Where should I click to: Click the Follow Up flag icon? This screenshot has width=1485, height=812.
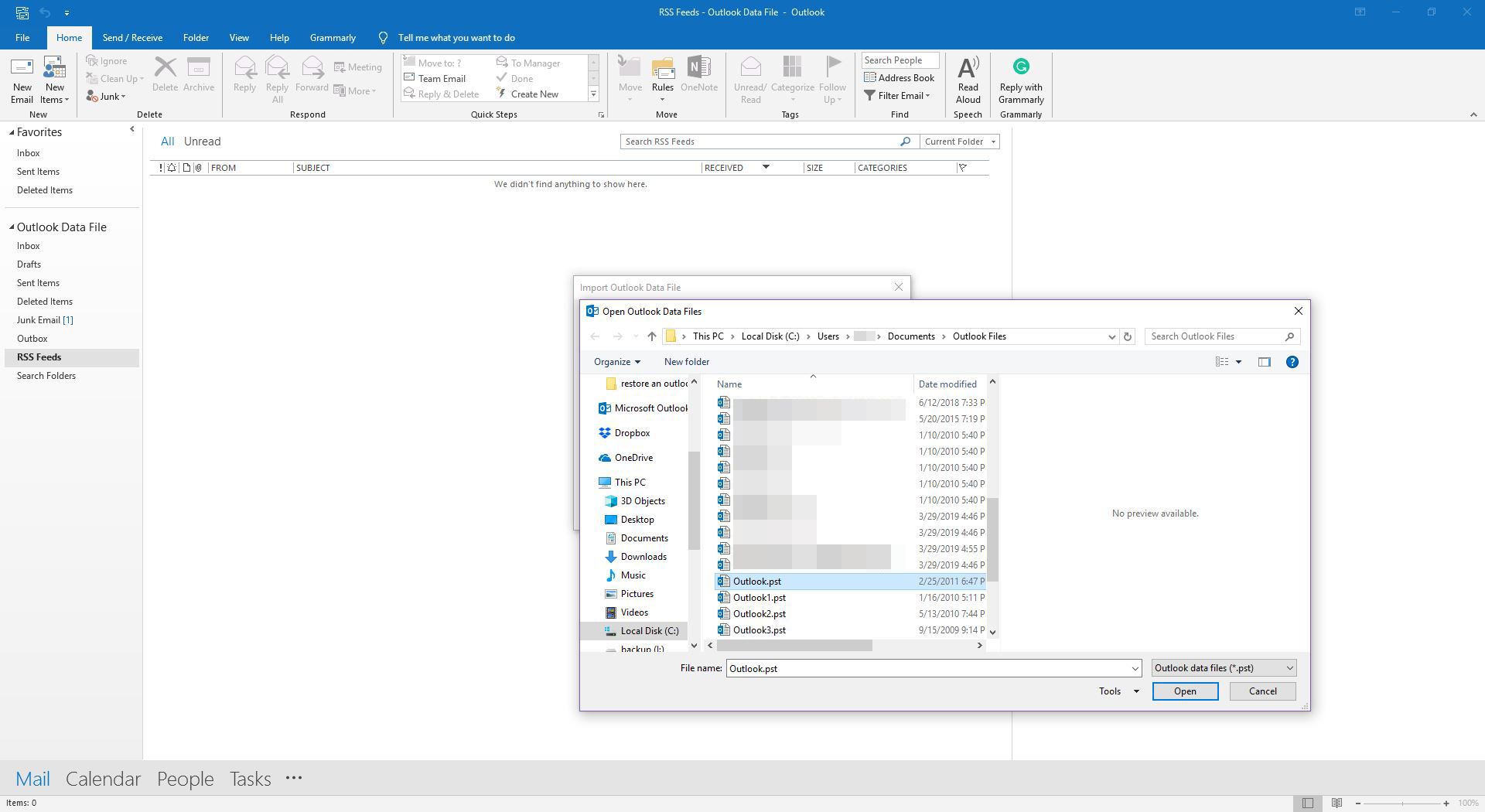coord(832,80)
